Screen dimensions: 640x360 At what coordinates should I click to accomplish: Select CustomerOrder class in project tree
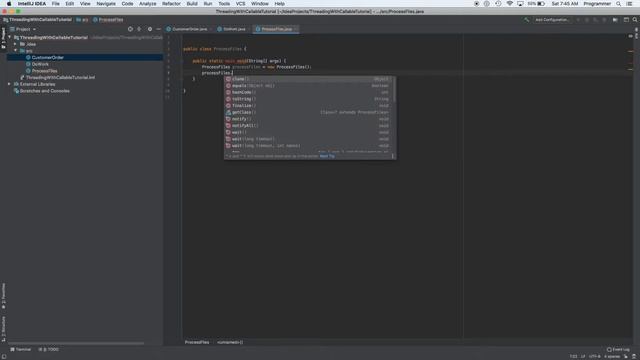47,58
